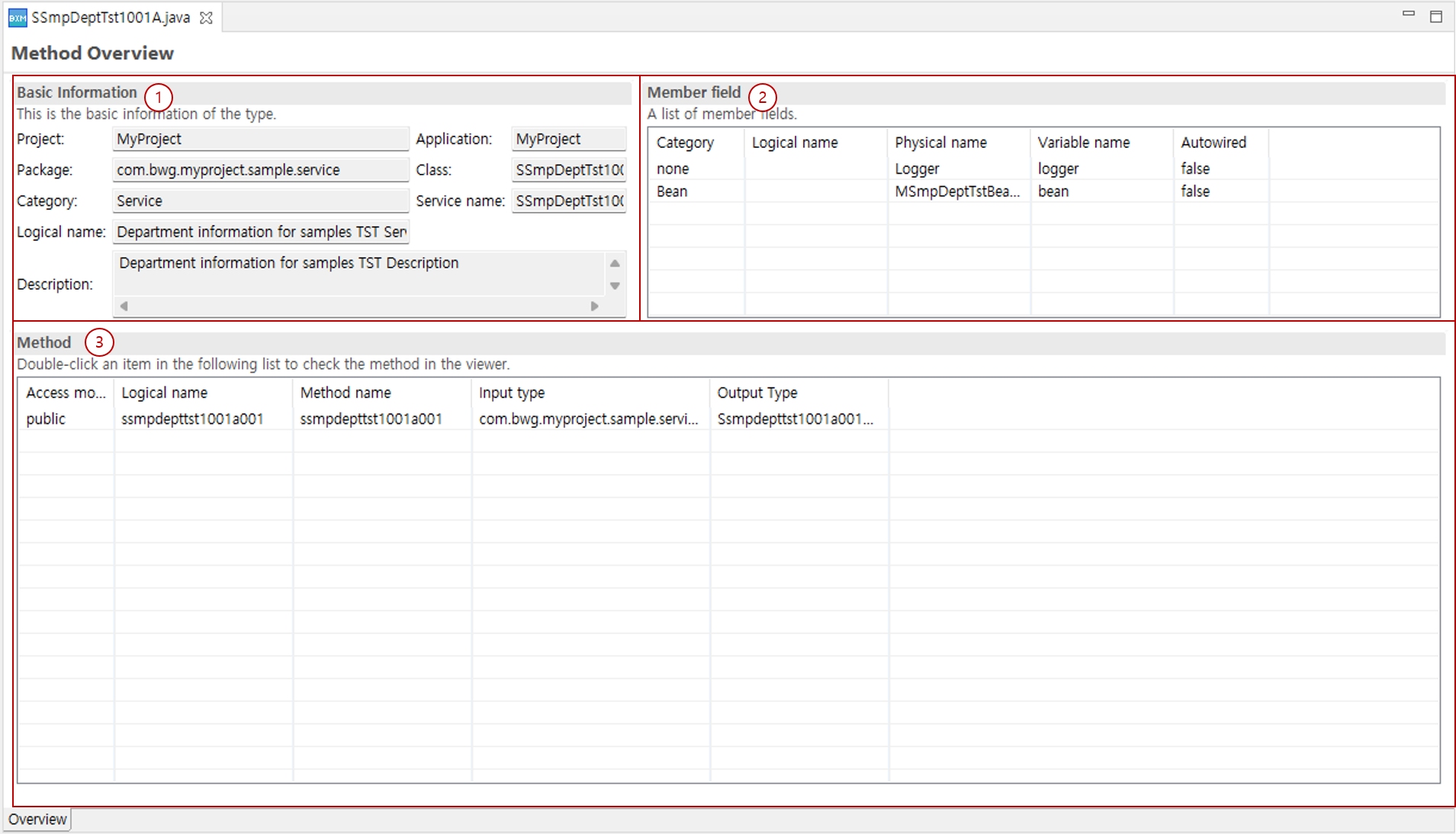The width and height of the screenshot is (1456, 834).
Task: Select the Bean member field row
Action: 917,191
